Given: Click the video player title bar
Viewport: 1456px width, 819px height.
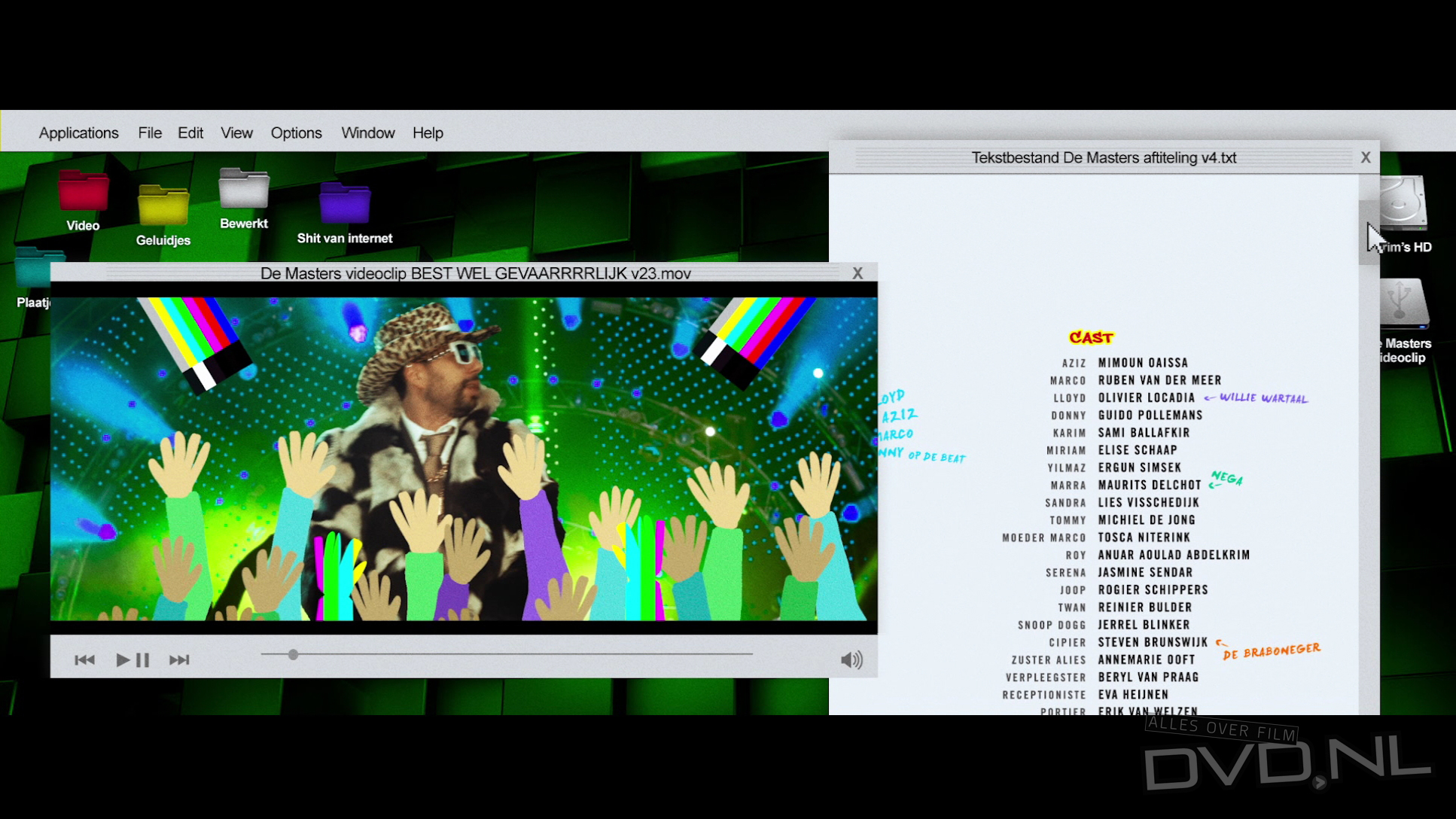Looking at the screenshot, I should (x=464, y=273).
